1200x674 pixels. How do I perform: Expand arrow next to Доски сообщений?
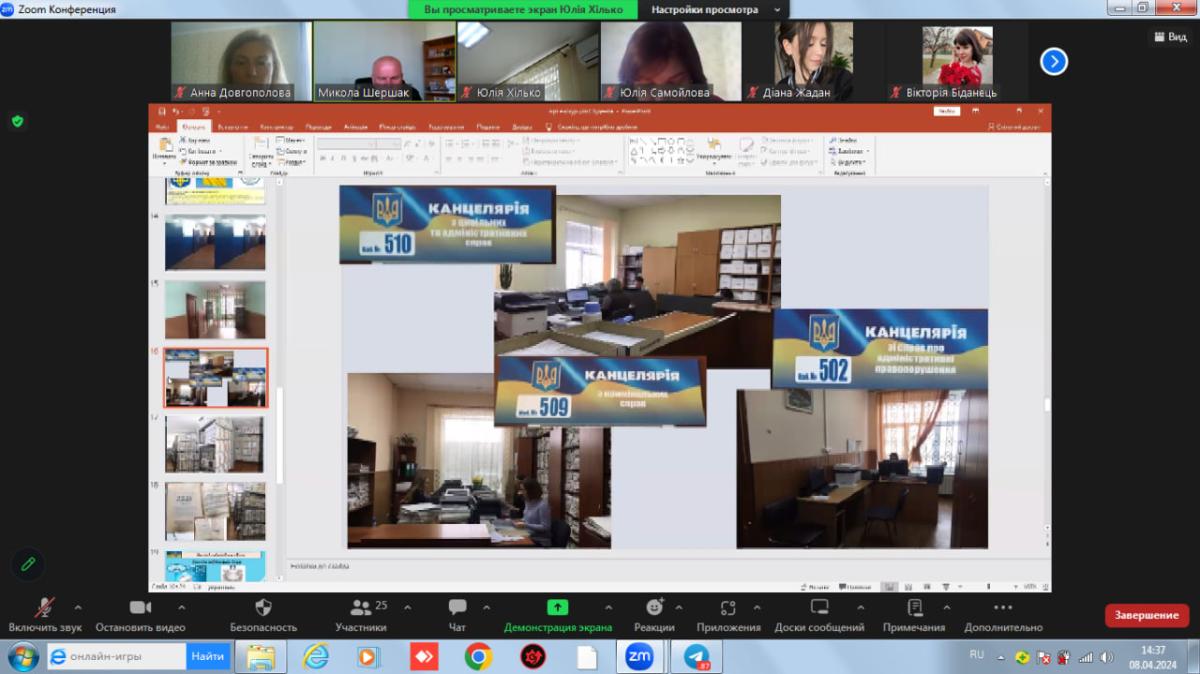860,607
